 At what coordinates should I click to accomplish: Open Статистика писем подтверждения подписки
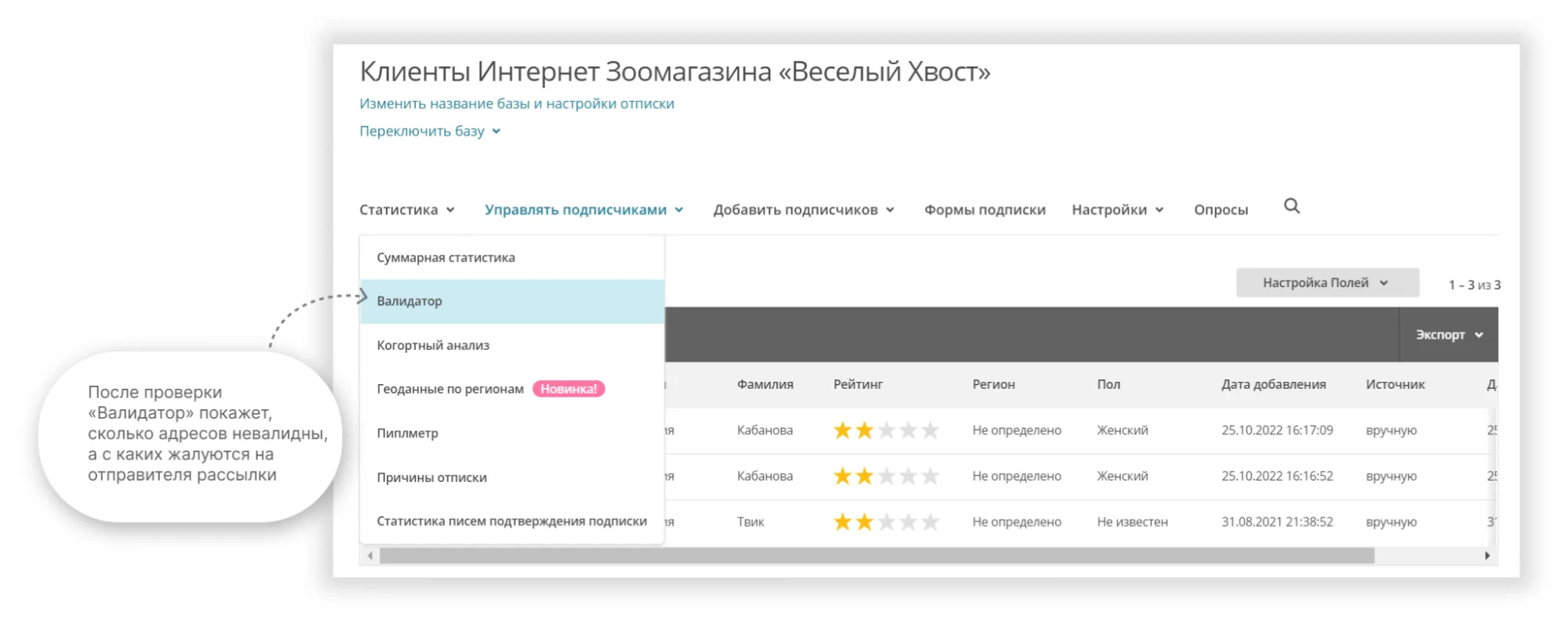pos(511,521)
